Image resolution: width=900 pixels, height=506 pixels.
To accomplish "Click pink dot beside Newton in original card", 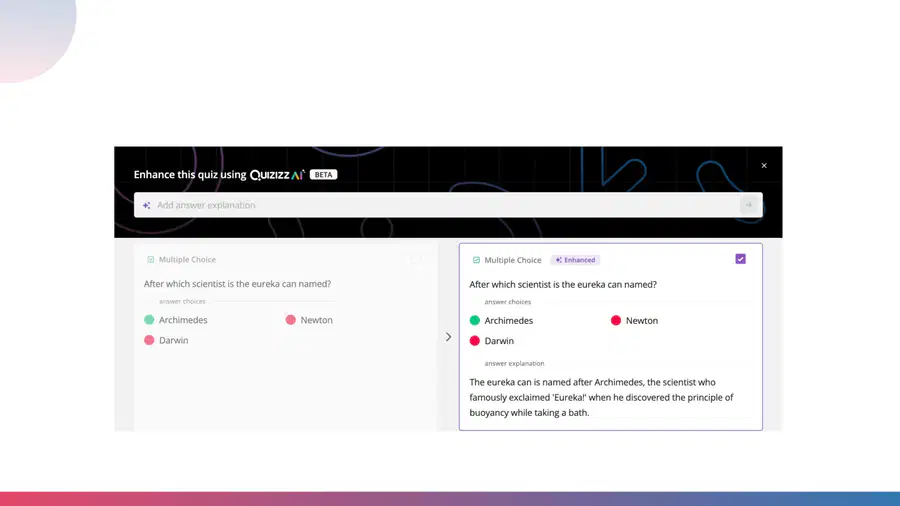I will click(290, 320).
